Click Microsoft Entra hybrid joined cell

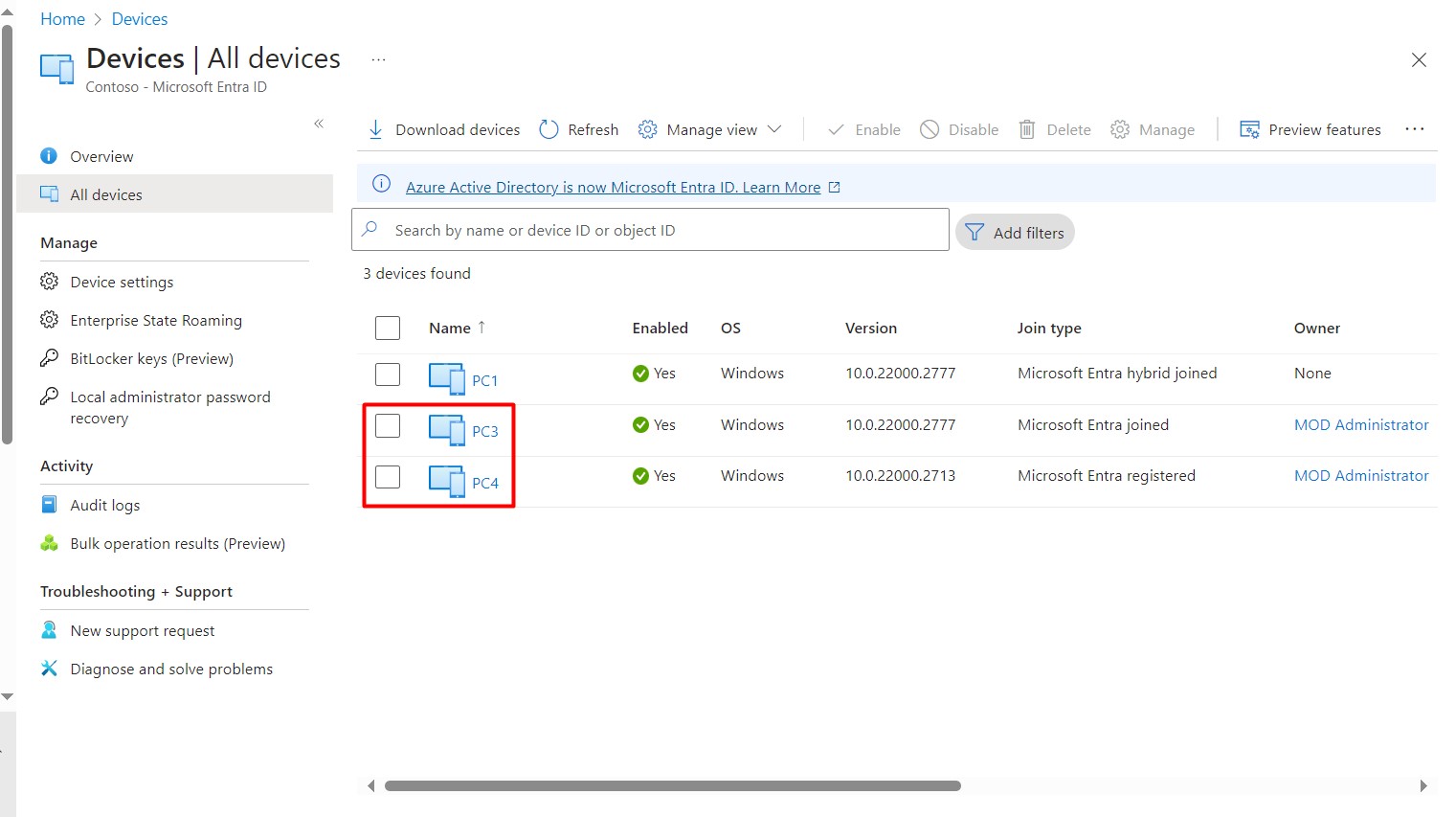[x=1117, y=373]
